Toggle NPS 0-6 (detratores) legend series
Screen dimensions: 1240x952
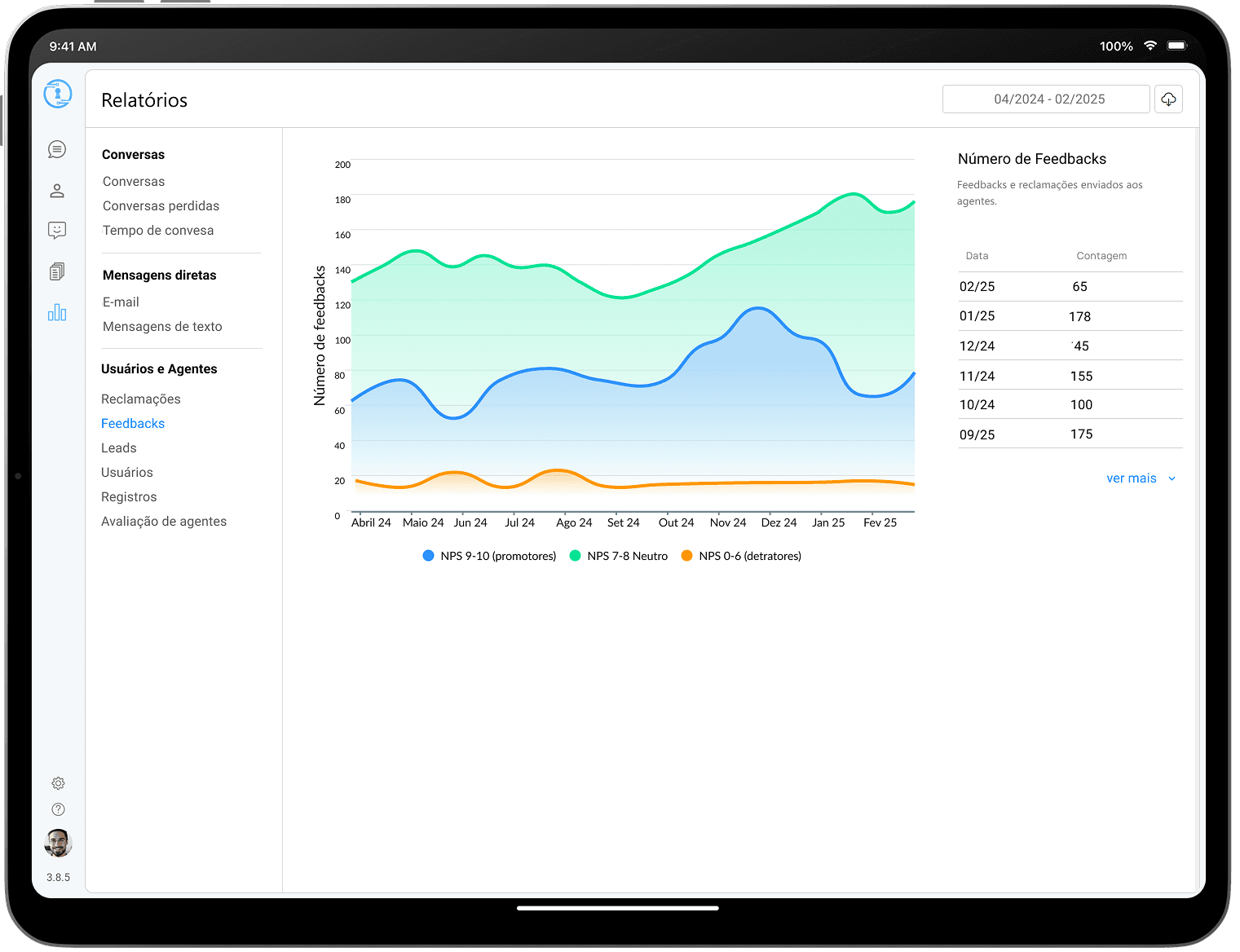[x=741, y=556]
